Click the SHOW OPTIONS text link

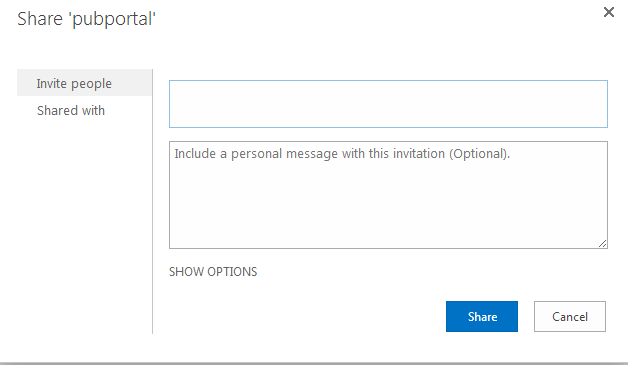click(213, 272)
